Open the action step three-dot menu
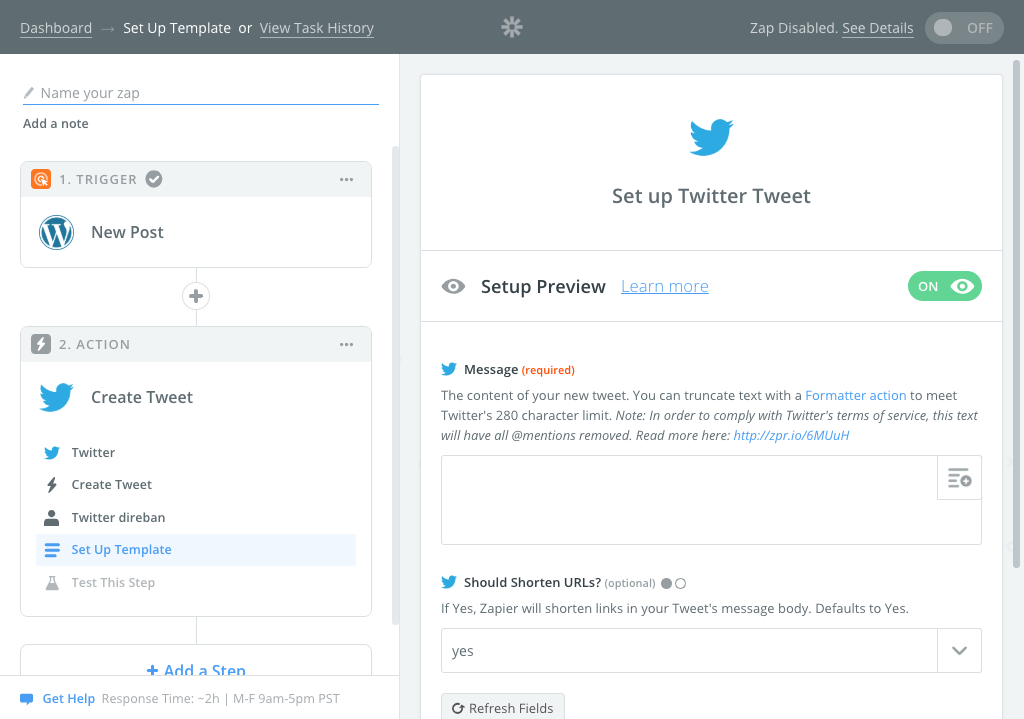 pos(346,345)
